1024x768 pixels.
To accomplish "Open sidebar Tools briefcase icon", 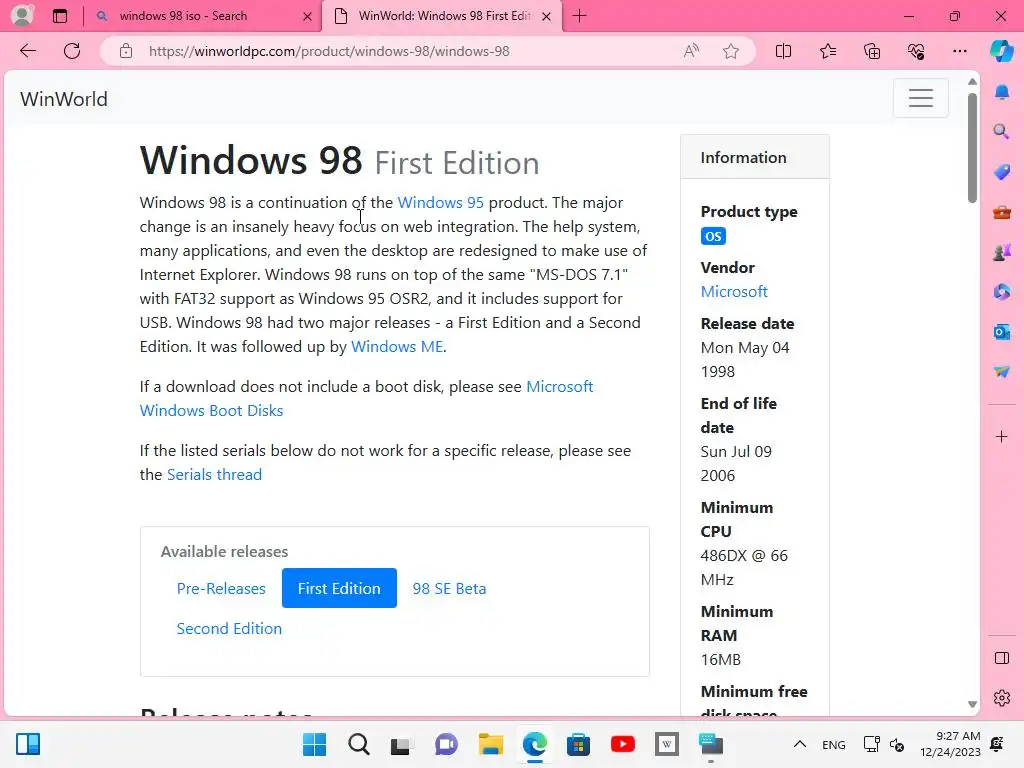I will [x=1002, y=212].
